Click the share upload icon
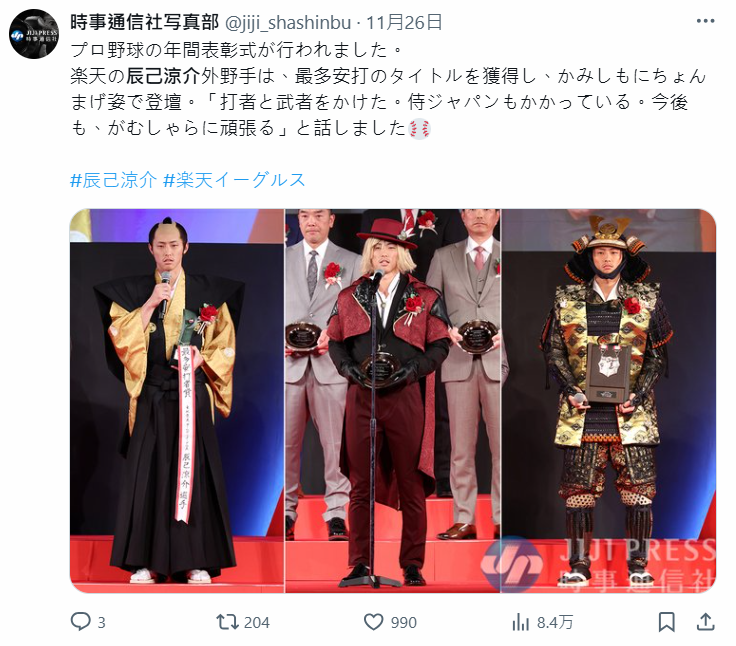The image size is (736, 646). pos(705,622)
